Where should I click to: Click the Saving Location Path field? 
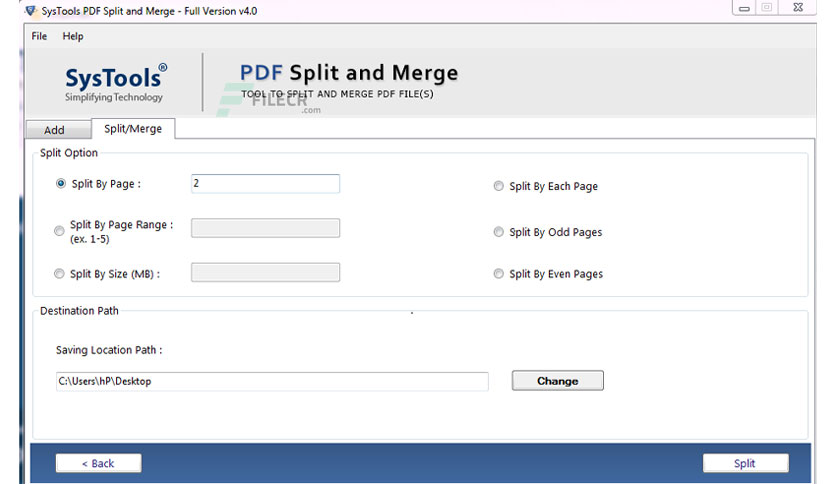pos(272,381)
